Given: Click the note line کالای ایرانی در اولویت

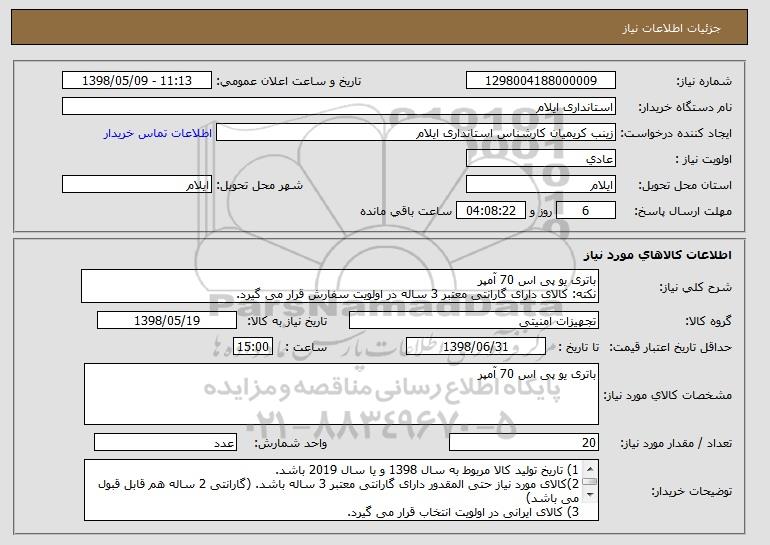Looking at the screenshot, I should click(x=463, y=512).
